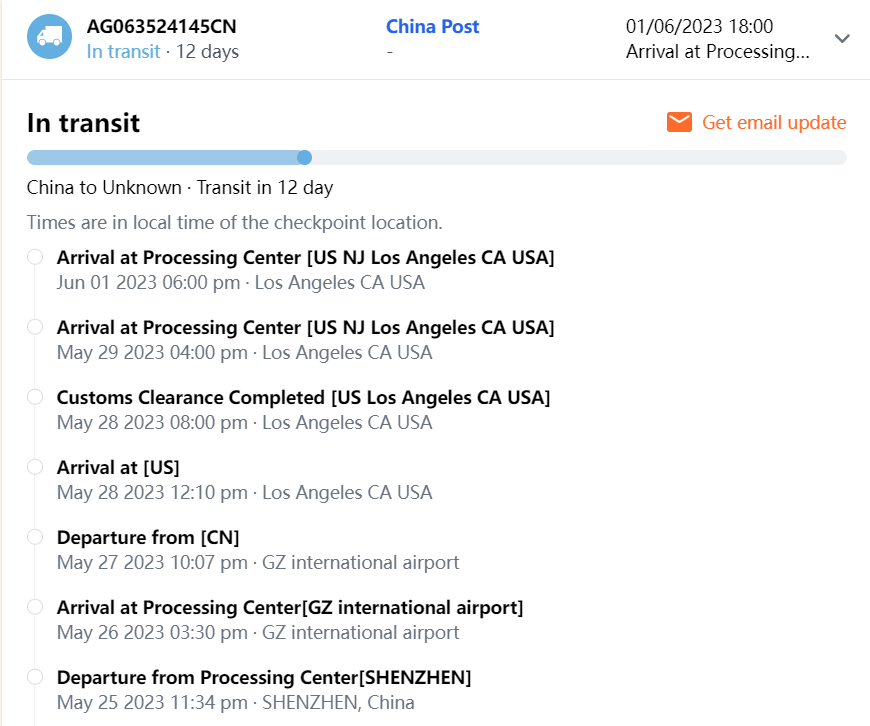Click the May 29 checkpoint circle marker

[35, 327]
